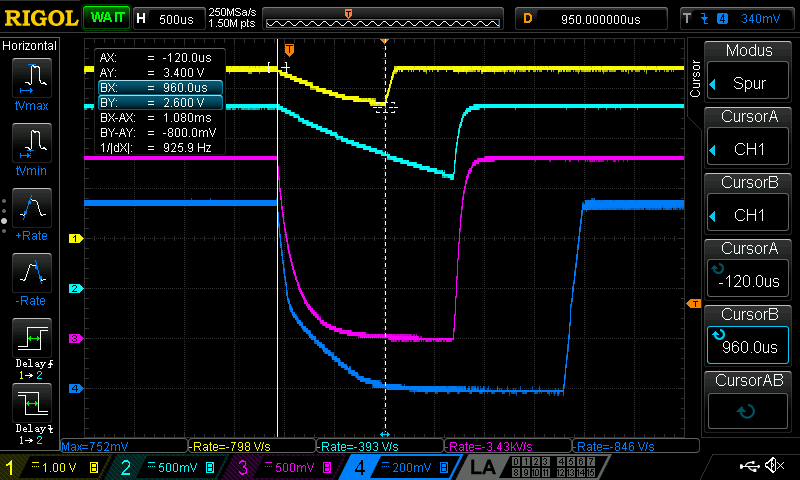The width and height of the screenshot is (800, 480).
Task: Open the Modus Spur cursor mode menu
Action: tap(747, 70)
